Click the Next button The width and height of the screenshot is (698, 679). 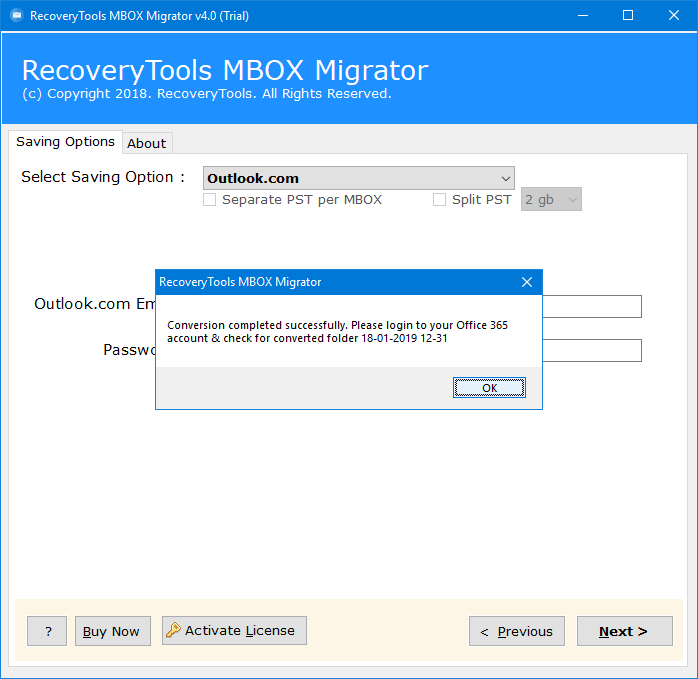[625, 631]
